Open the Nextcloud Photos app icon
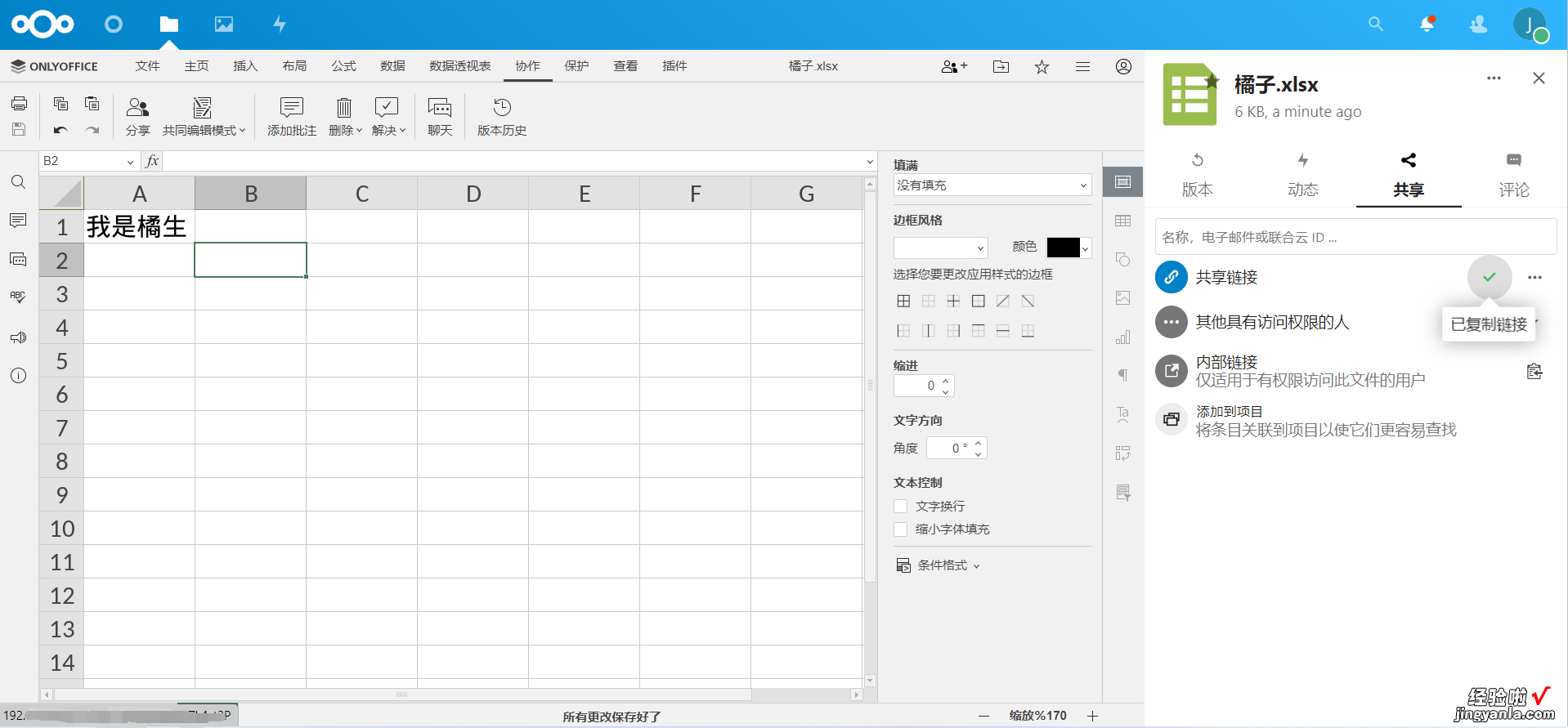Image resolution: width=1568 pixels, height=728 pixels. pyautogui.click(x=224, y=25)
